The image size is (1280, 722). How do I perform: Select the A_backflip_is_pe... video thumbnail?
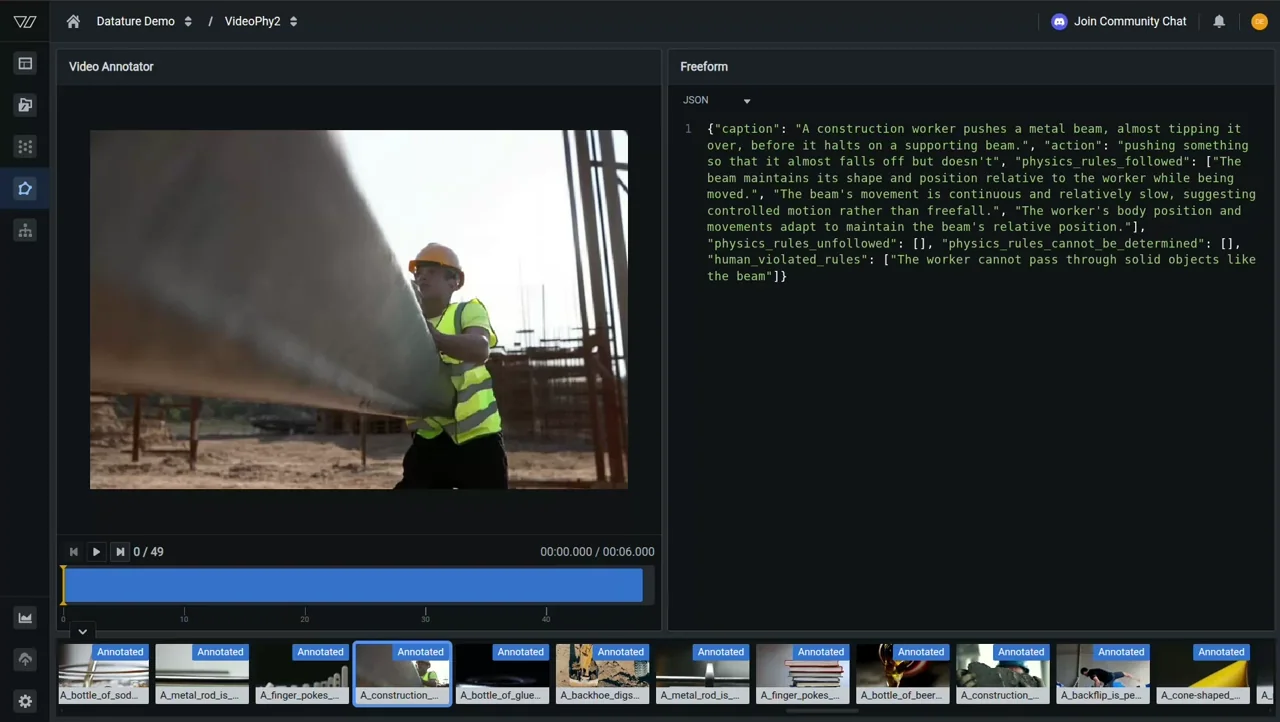tap(1102, 674)
